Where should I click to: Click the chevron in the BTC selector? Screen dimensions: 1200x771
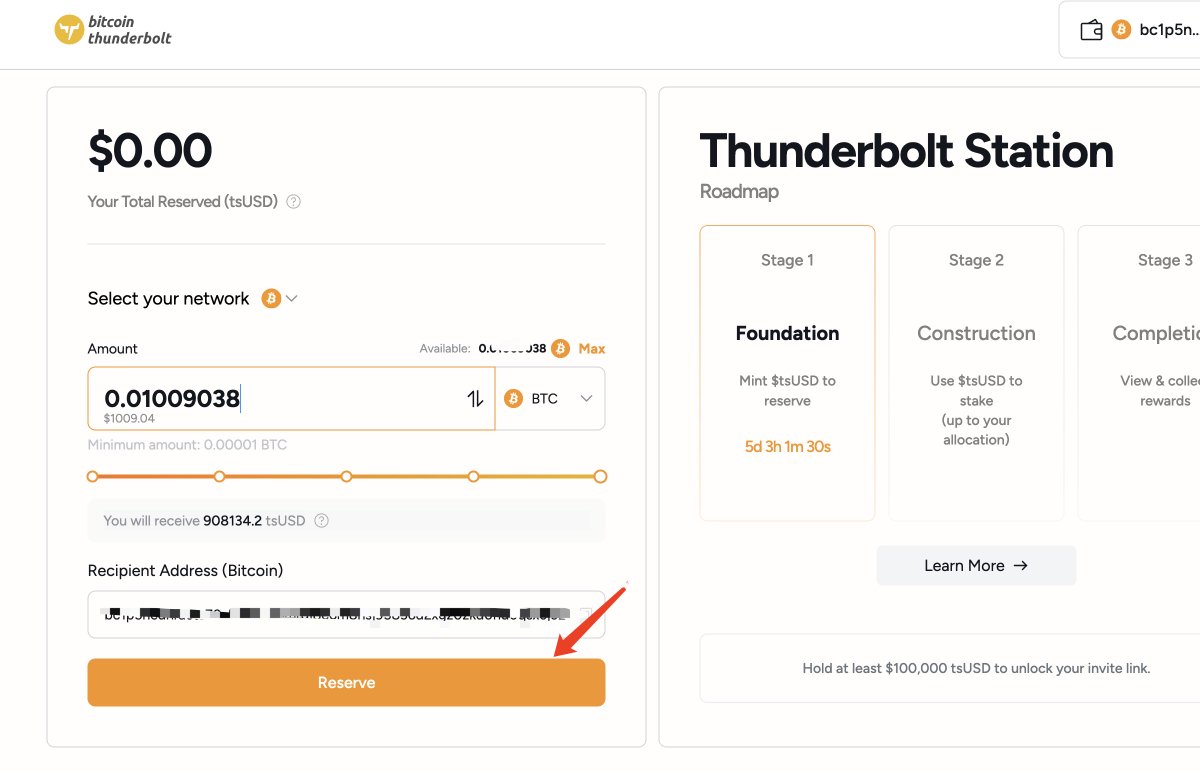tap(586, 399)
